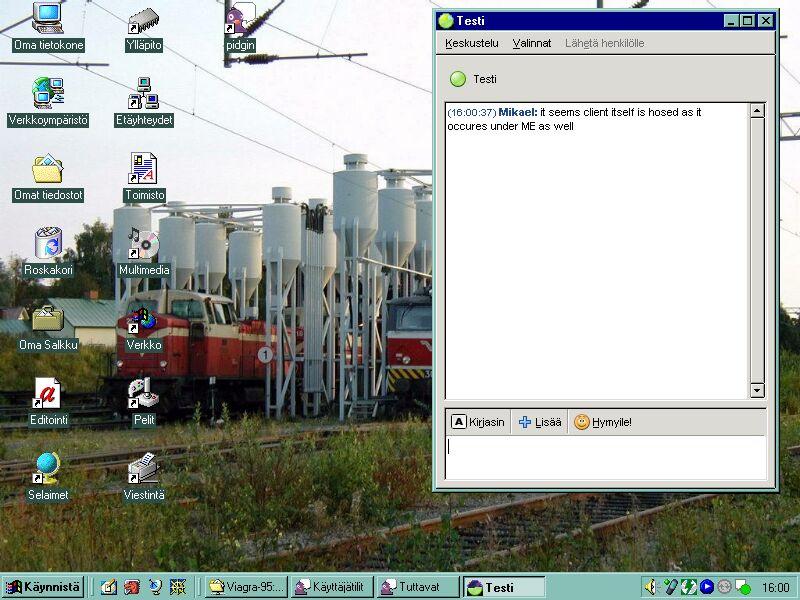
Task: Open the Viestintä desktop shortcut
Action: (x=144, y=471)
